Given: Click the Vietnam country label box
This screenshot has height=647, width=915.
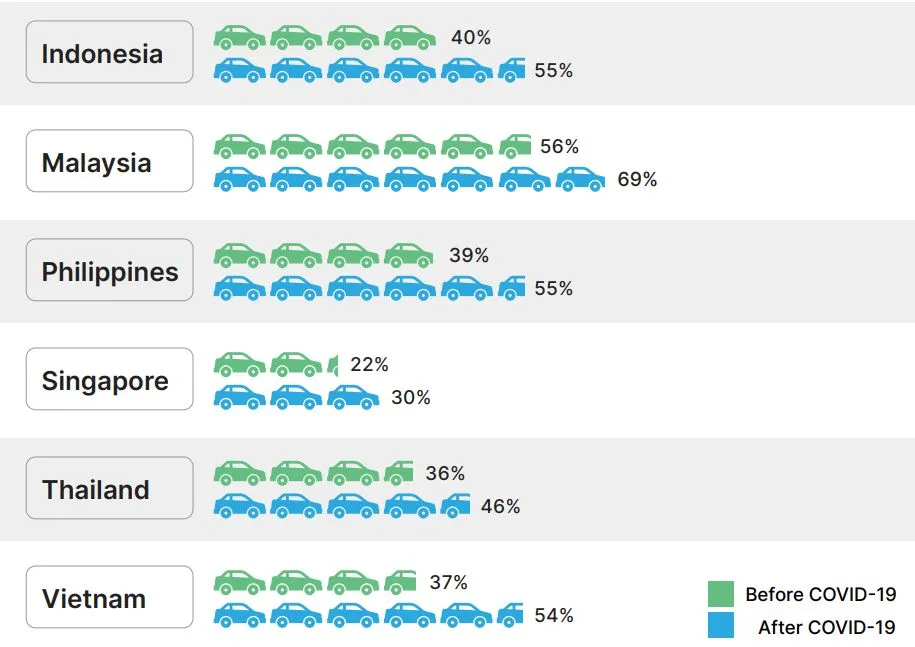Looking at the screenshot, I should (x=110, y=597).
